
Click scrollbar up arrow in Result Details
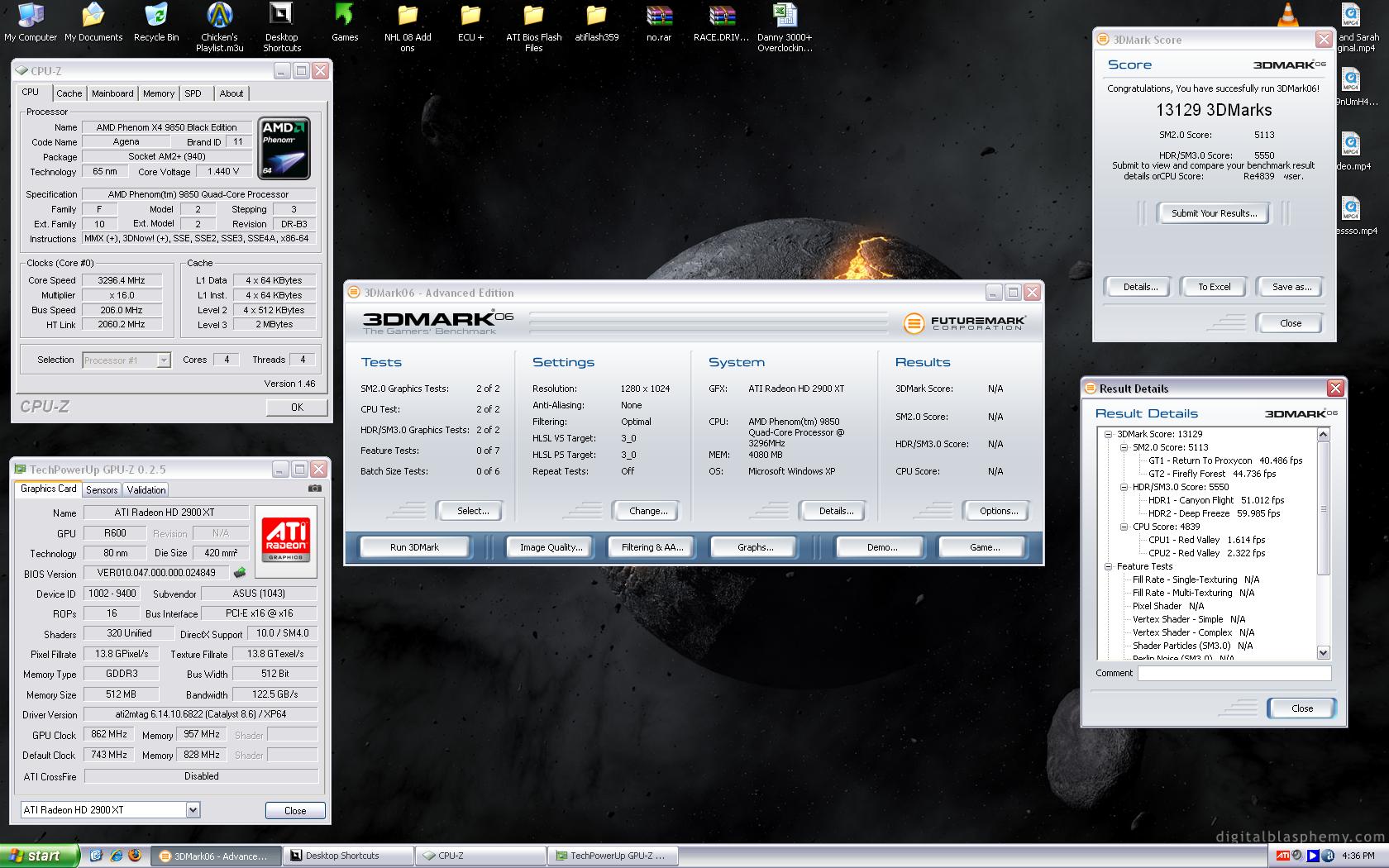coord(1323,434)
